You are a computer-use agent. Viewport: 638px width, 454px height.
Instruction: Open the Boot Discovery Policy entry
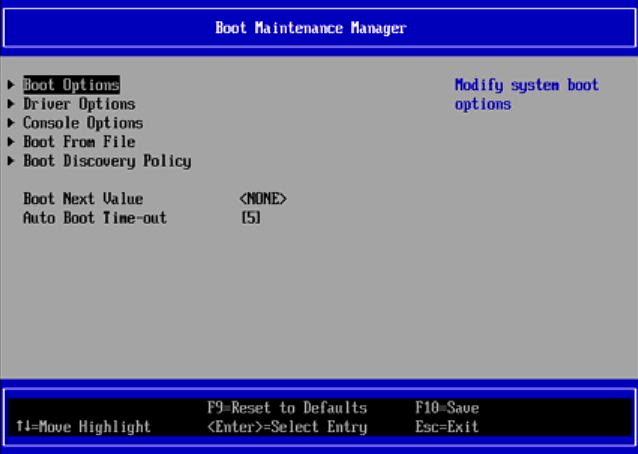107,161
